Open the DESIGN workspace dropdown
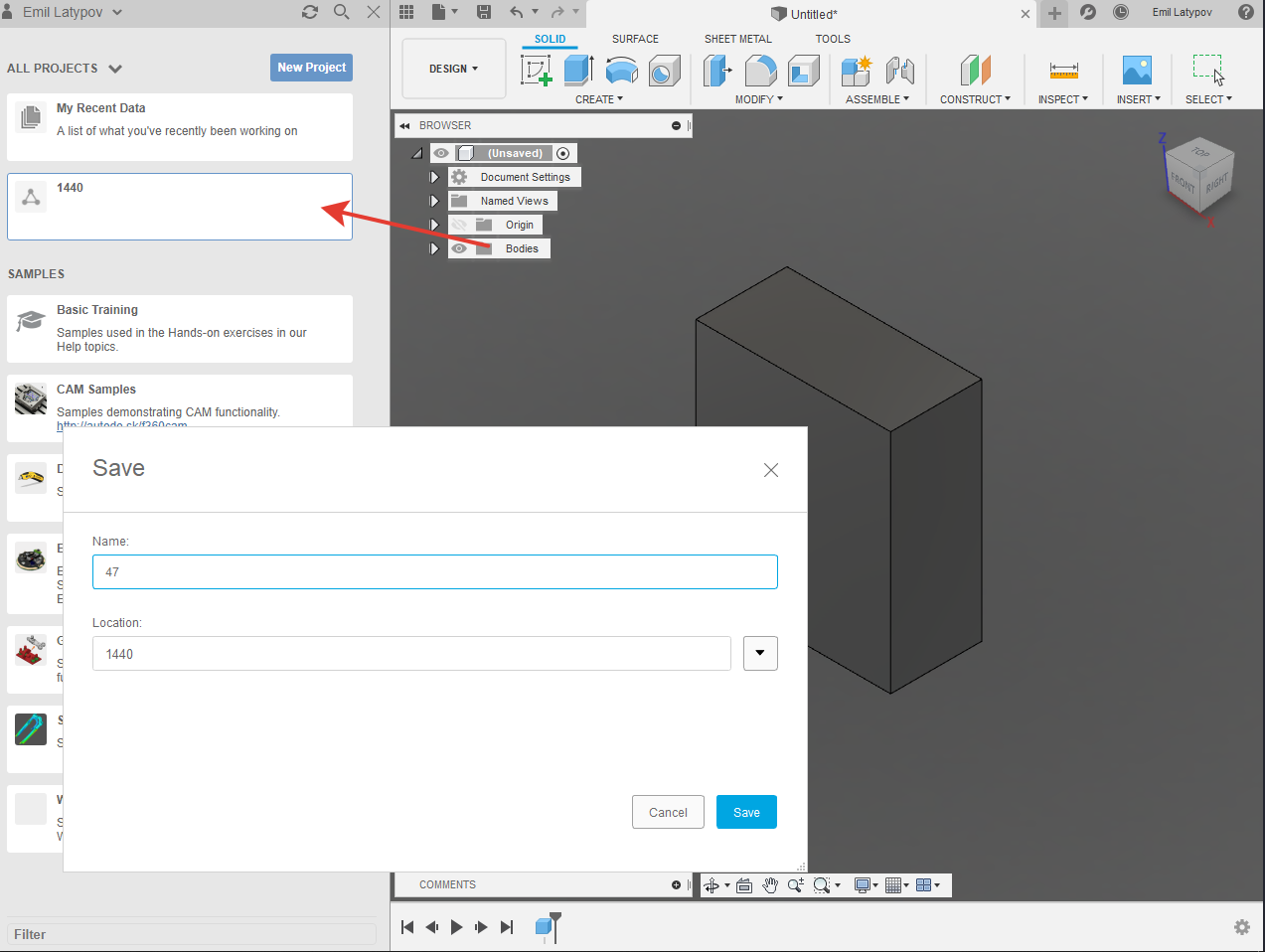Viewport: 1265px width, 952px height. click(x=454, y=69)
